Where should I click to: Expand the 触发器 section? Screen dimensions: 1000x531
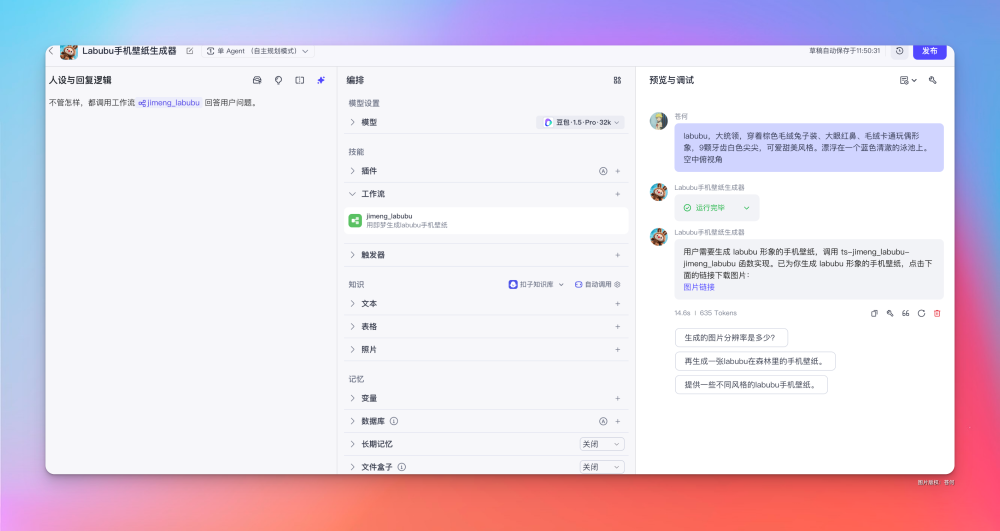[353, 255]
